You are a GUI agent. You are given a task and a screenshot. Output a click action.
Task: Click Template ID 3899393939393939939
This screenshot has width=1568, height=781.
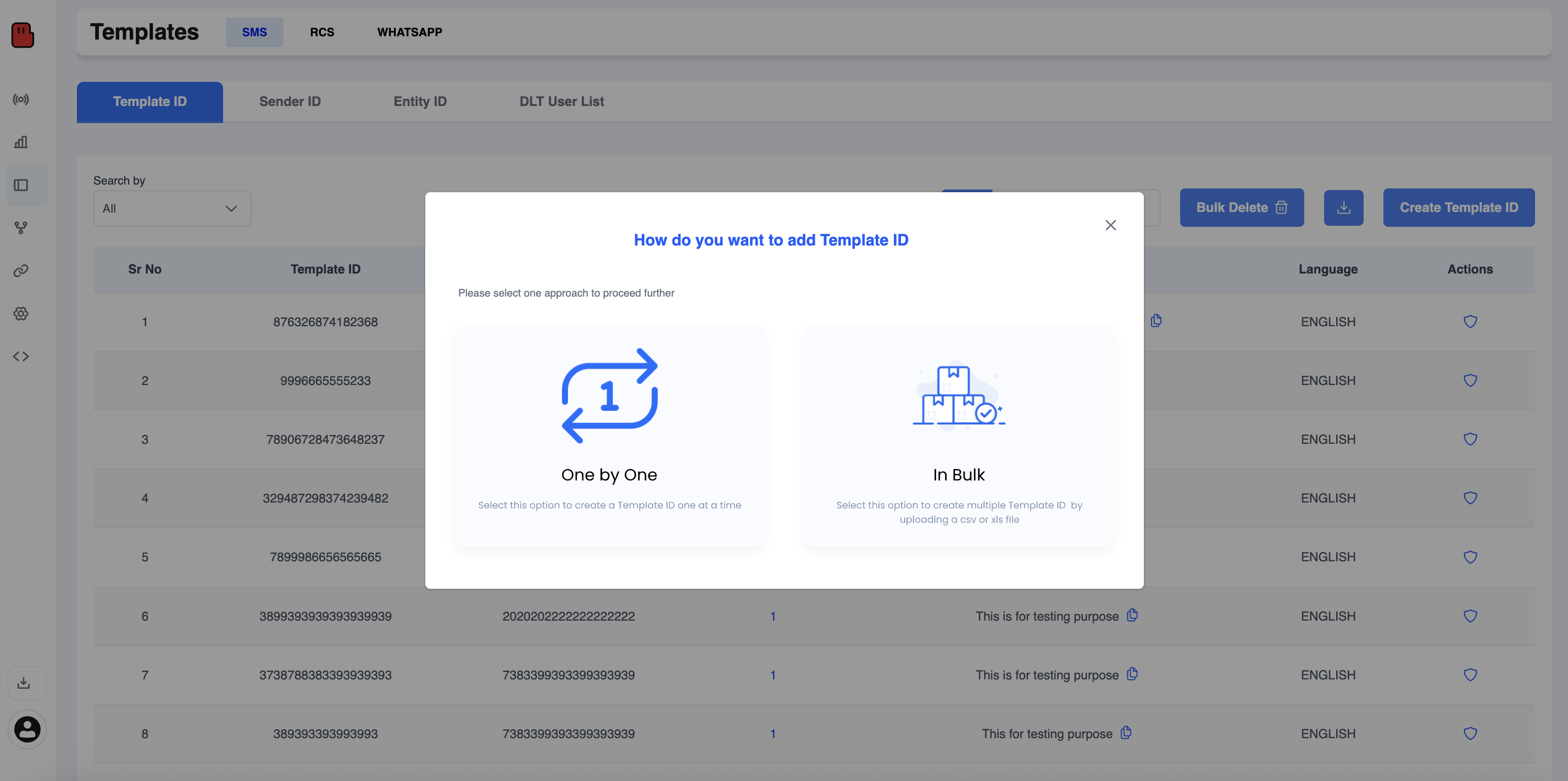tap(325, 616)
